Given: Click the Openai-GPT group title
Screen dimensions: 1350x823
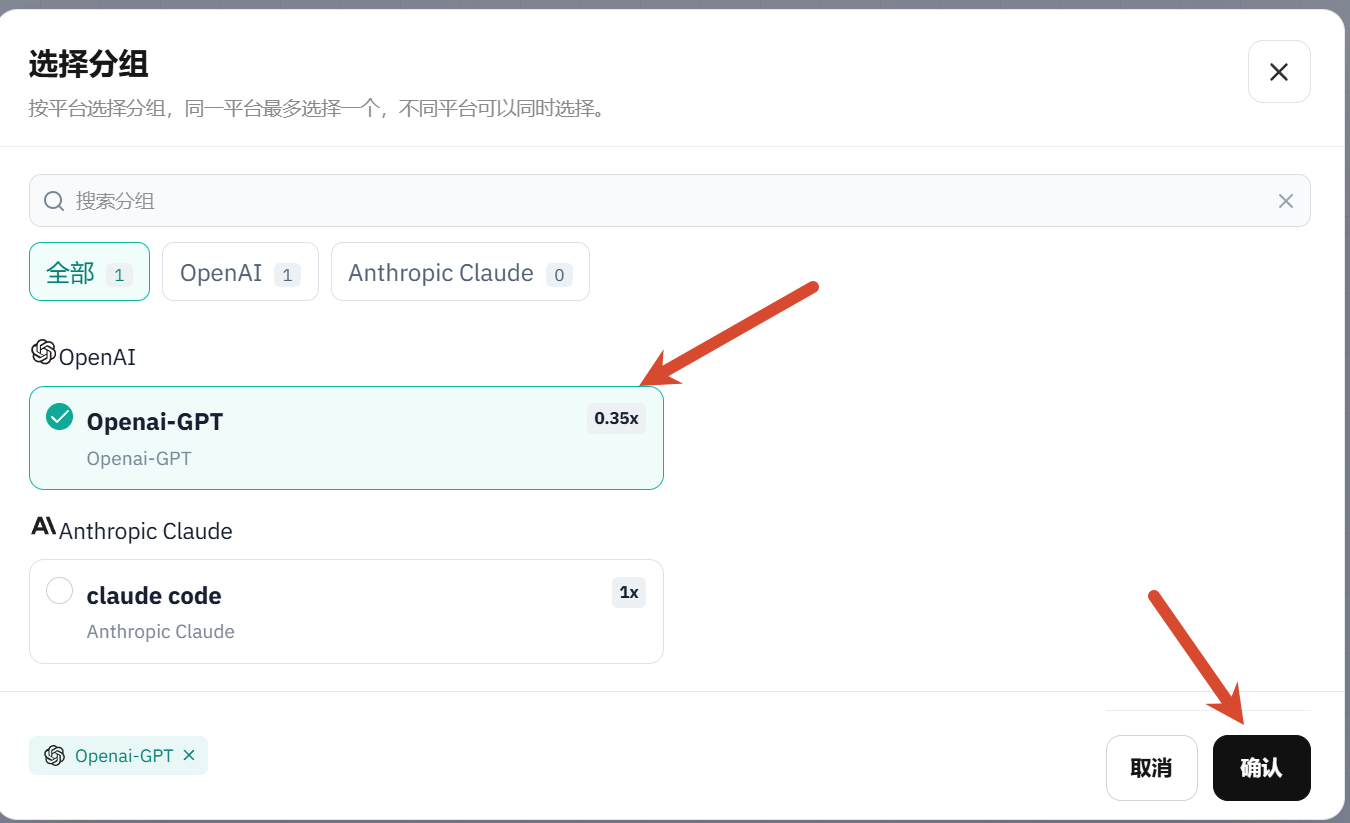Looking at the screenshot, I should 155,422.
